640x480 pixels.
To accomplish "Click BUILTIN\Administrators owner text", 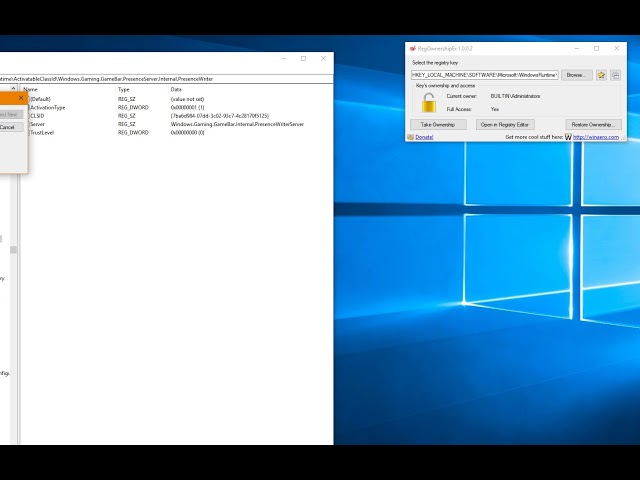I will click(x=515, y=96).
